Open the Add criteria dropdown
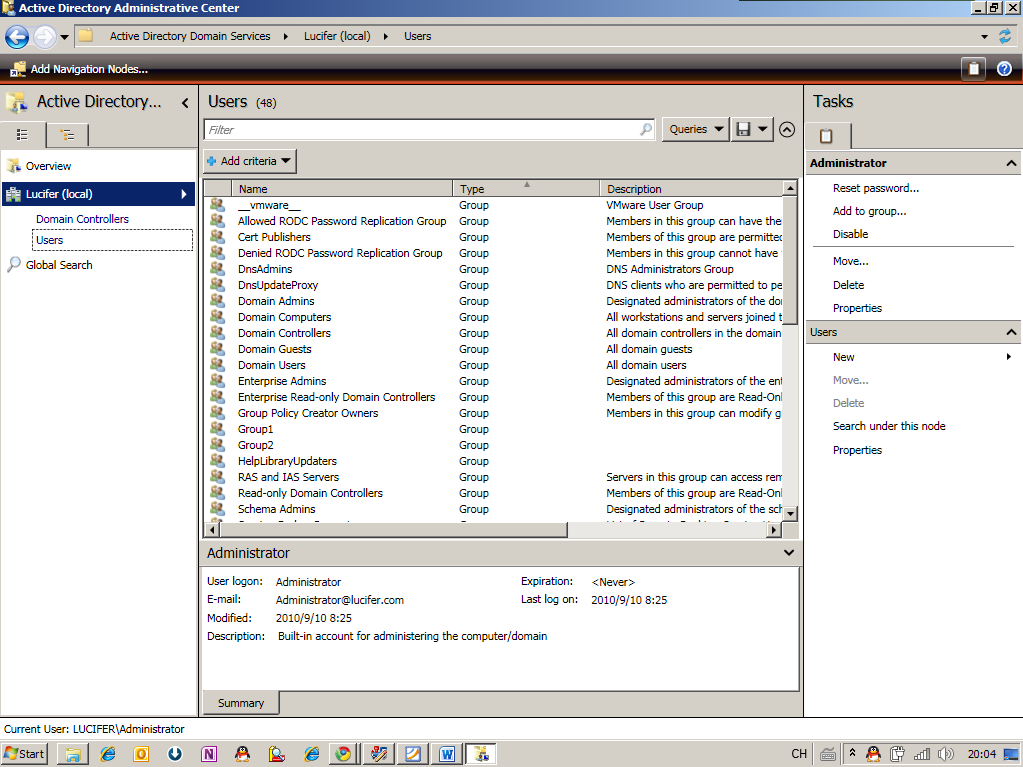The image size is (1023, 767). [x=250, y=161]
